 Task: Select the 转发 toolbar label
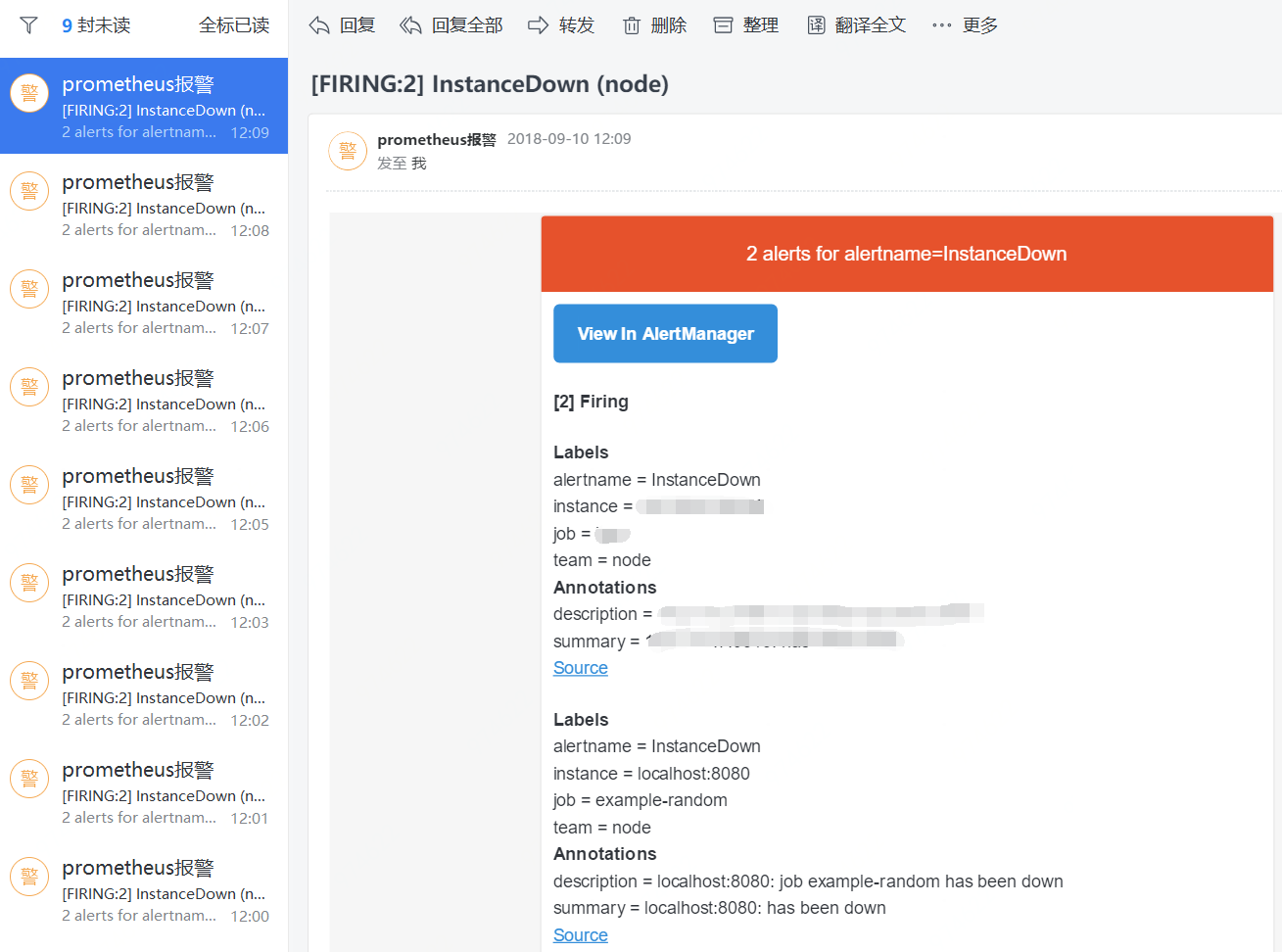[577, 25]
